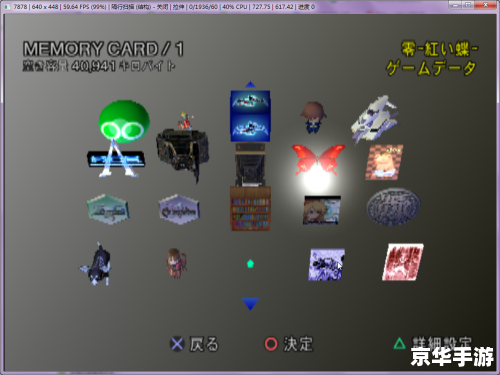Viewport: 500px width, 375px height.
Task: Select the dark arcade cabinet save icon
Action: pos(250,164)
